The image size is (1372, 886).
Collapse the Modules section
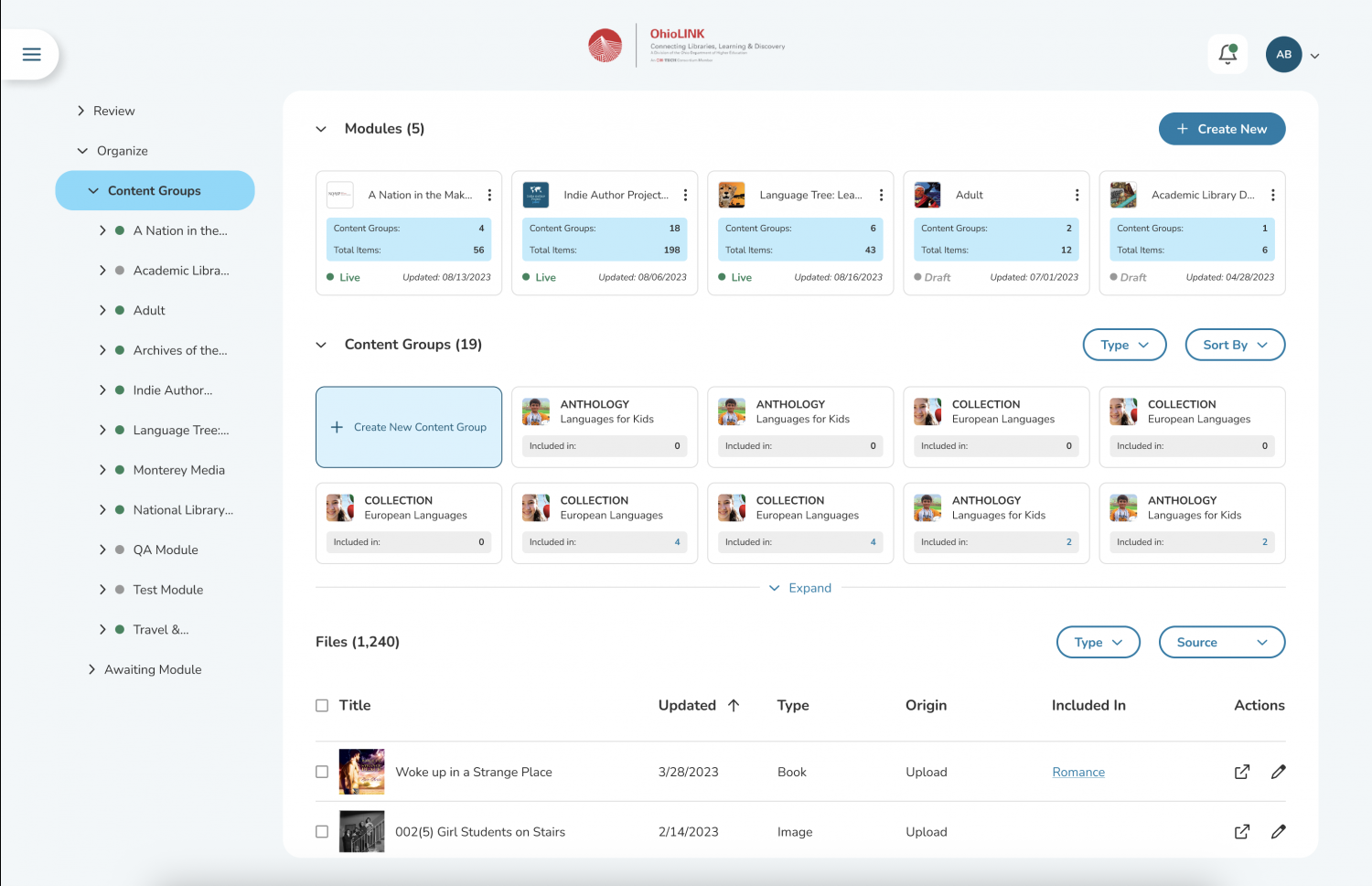(x=321, y=129)
